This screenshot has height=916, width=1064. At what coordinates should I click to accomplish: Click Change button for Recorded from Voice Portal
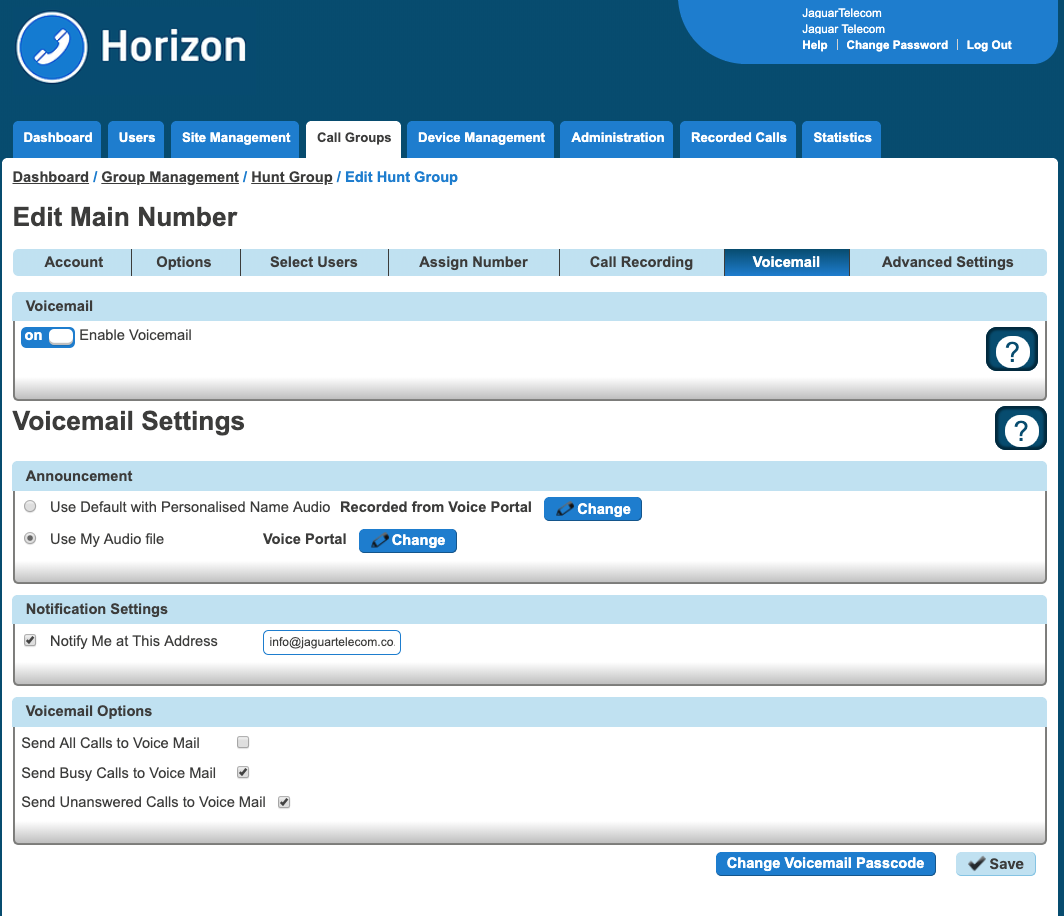tap(592, 509)
